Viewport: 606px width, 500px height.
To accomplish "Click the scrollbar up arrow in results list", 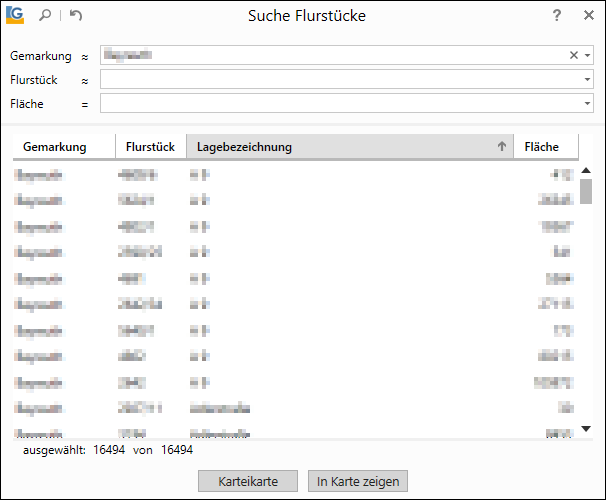I will [x=587, y=171].
